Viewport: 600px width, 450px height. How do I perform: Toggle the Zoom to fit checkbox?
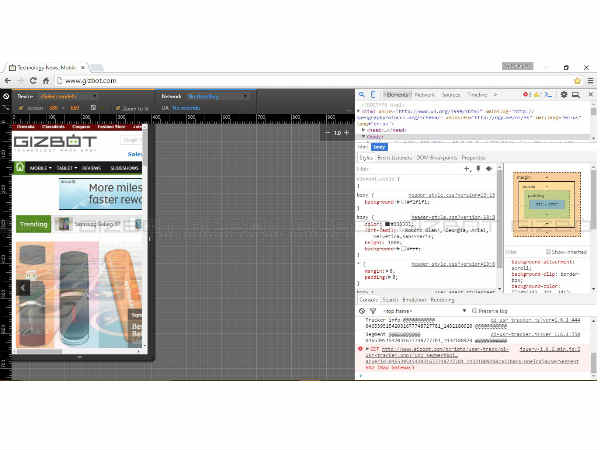pyautogui.click(x=117, y=108)
